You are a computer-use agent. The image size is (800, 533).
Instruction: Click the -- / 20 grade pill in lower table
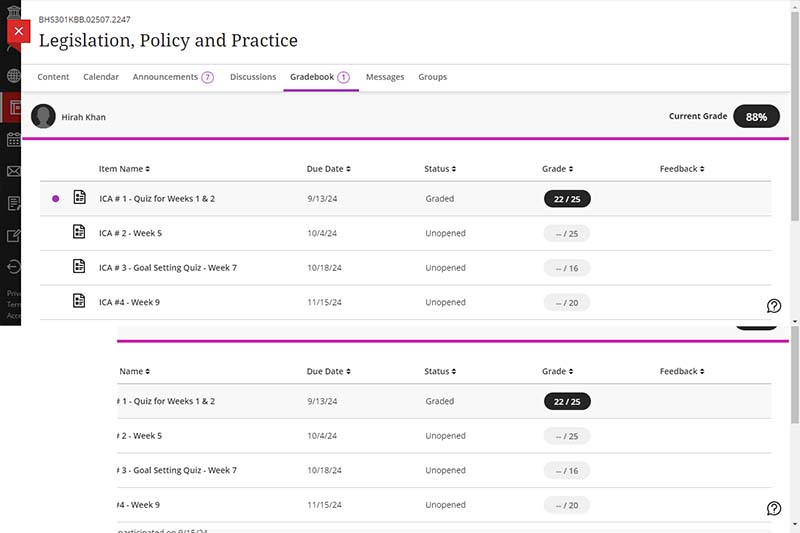pyautogui.click(x=567, y=505)
